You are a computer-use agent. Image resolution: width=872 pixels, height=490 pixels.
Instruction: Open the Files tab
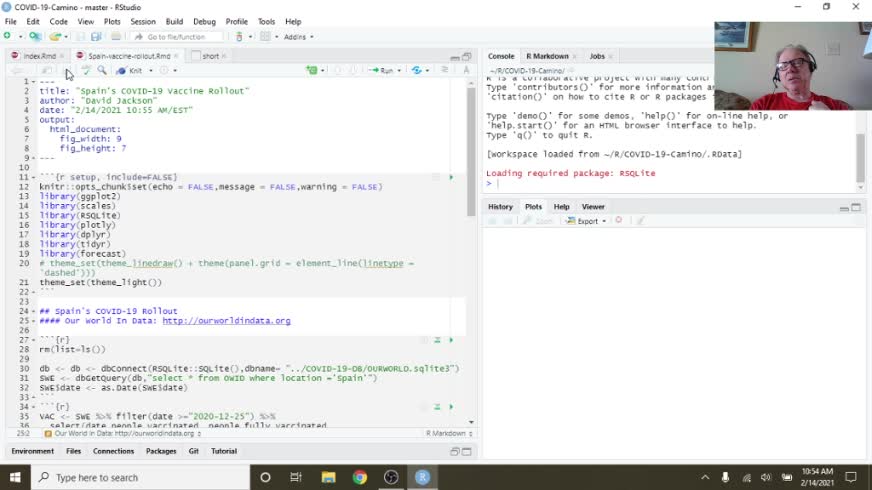pos(73,451)
